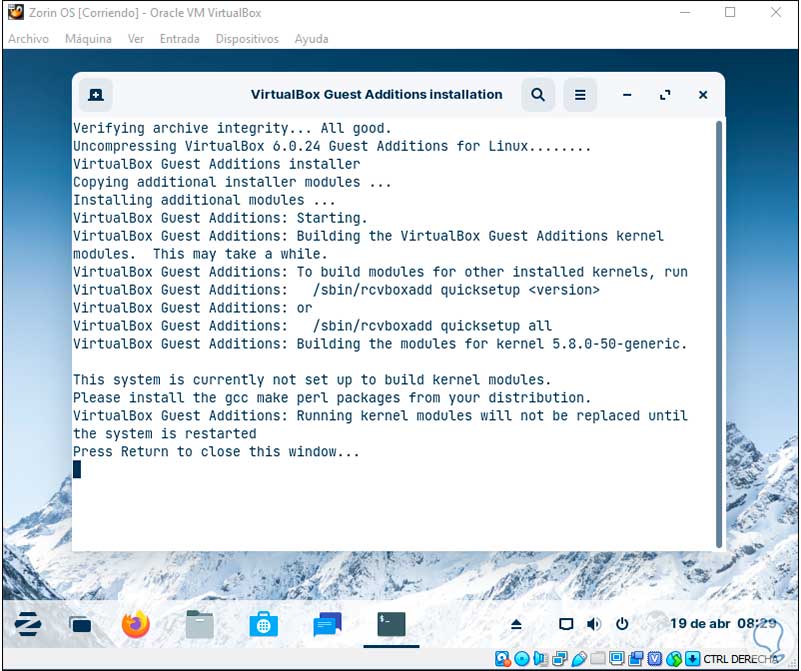Click the CTRL DERECHA host key label
Image resolution: width=801 pixels, height=671 pixels.
pos(740,659)
